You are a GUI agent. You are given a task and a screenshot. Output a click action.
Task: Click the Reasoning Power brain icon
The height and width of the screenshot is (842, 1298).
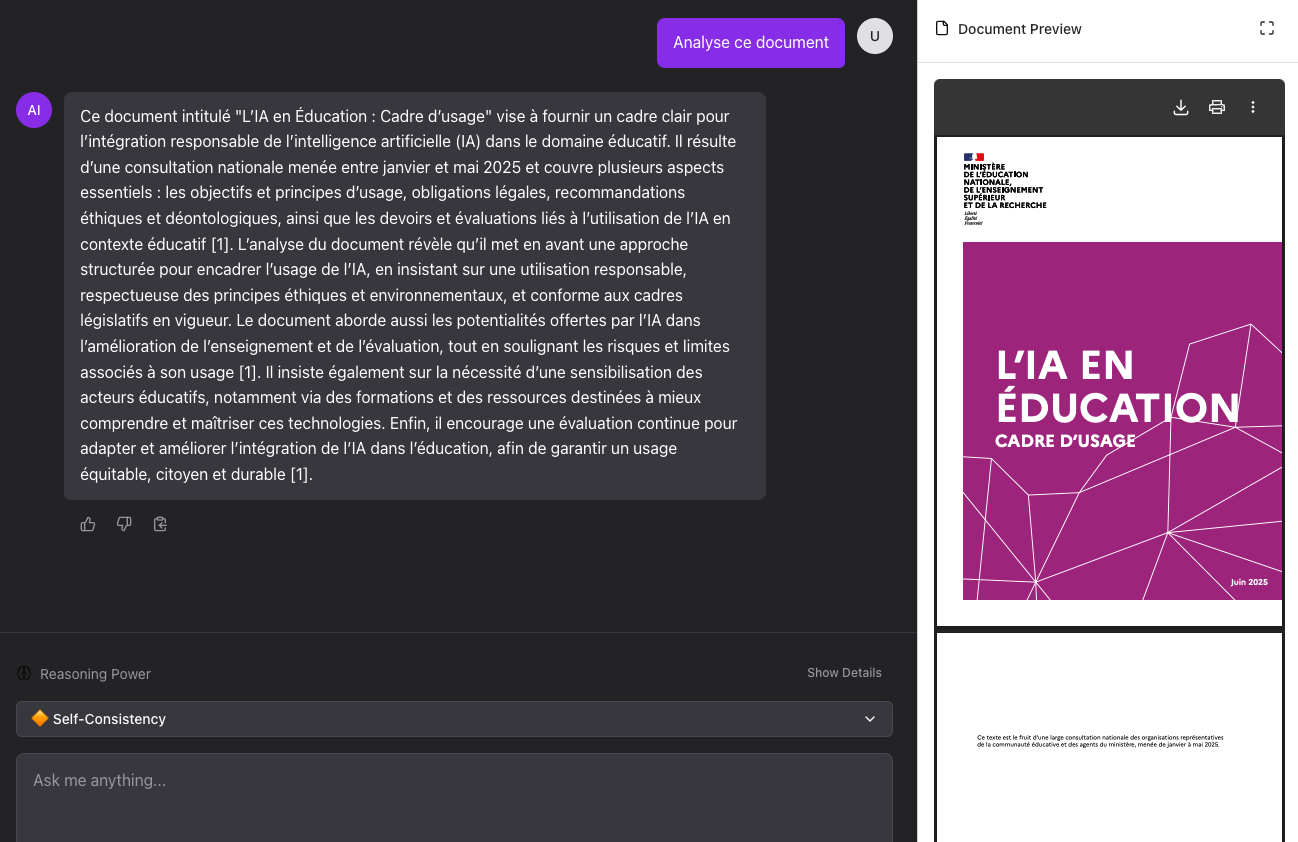(25, 674)
